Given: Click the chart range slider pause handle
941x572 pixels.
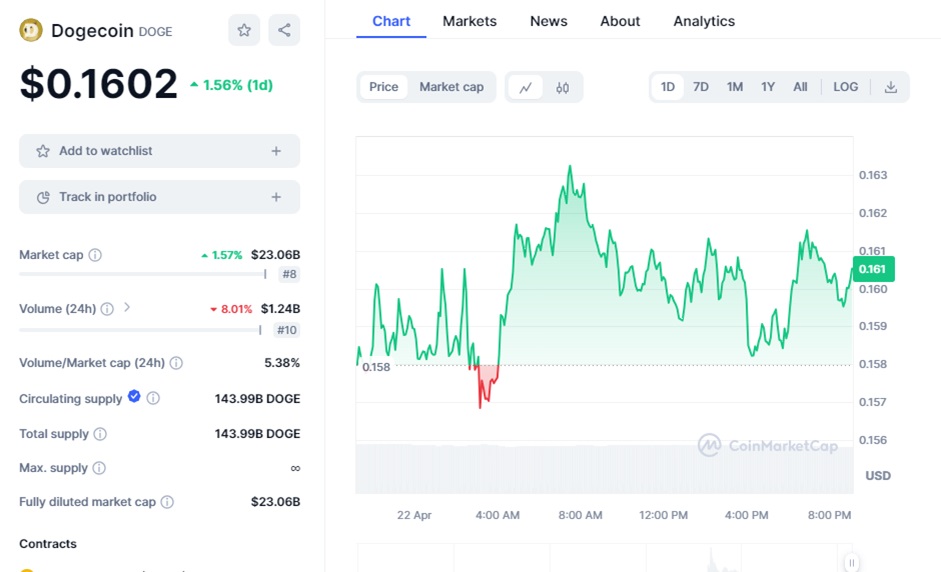Looking at the screenshot, I should point(851,562).
